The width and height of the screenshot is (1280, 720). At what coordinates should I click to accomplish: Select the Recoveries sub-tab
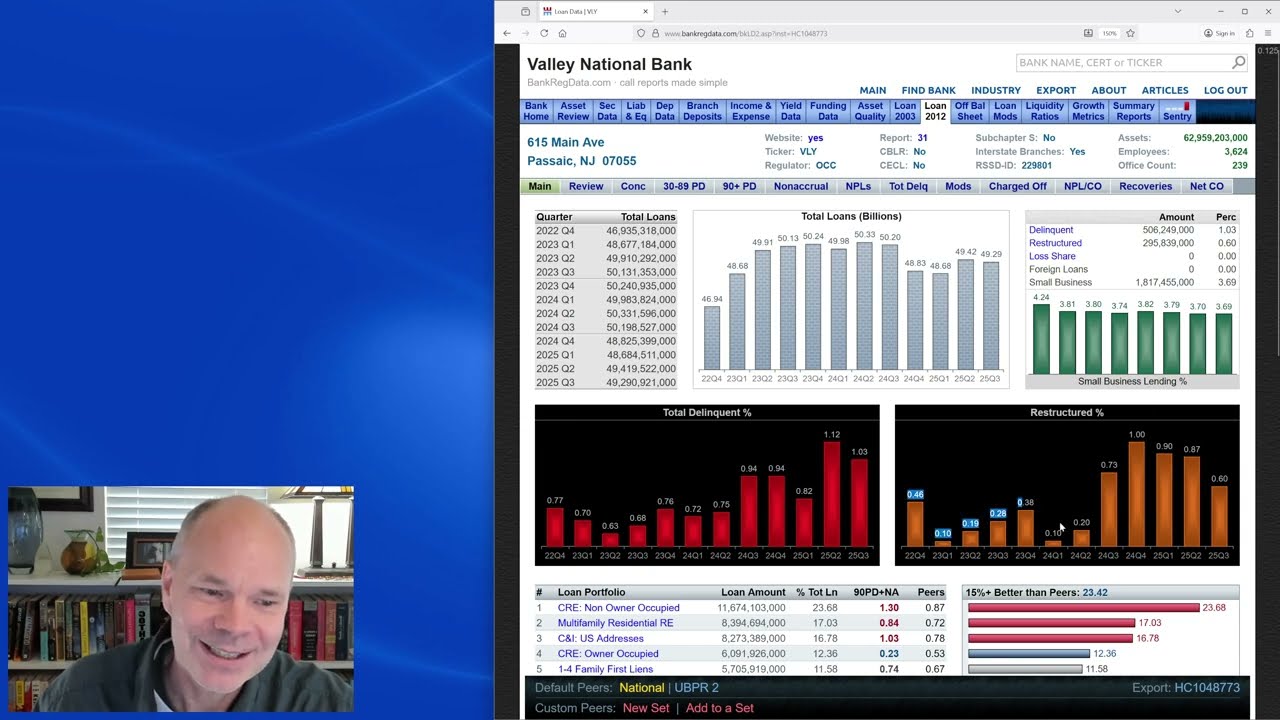[1145, 186]
